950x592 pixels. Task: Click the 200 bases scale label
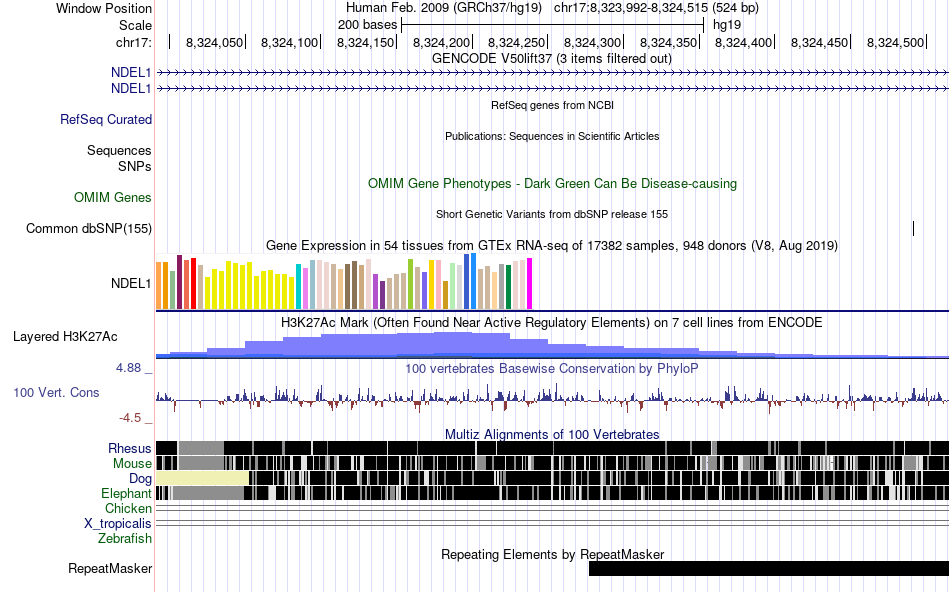pos(367,25)
